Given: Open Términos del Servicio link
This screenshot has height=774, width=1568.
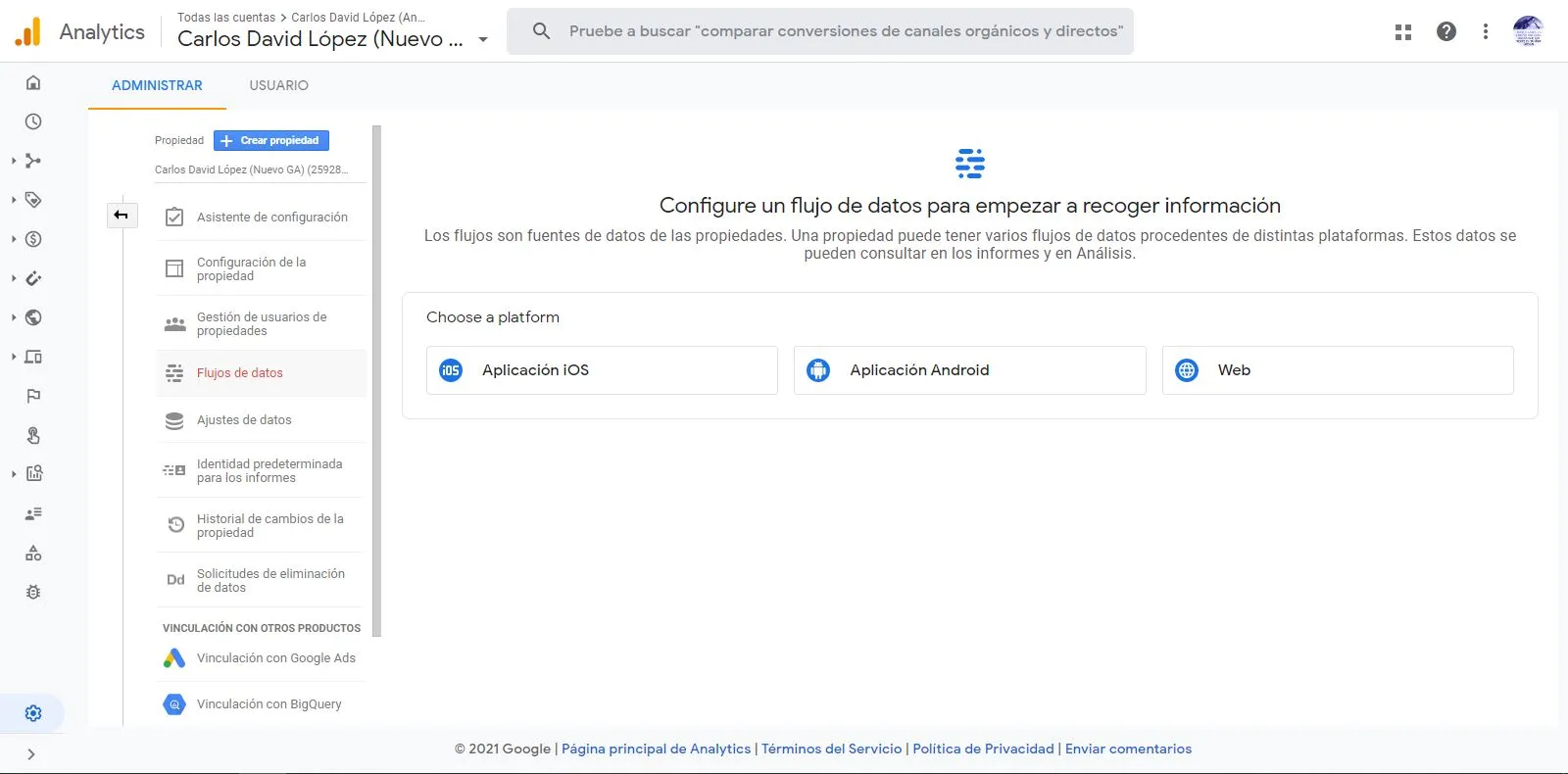Looking at the screenshot, I should click(x=831, y=749).
